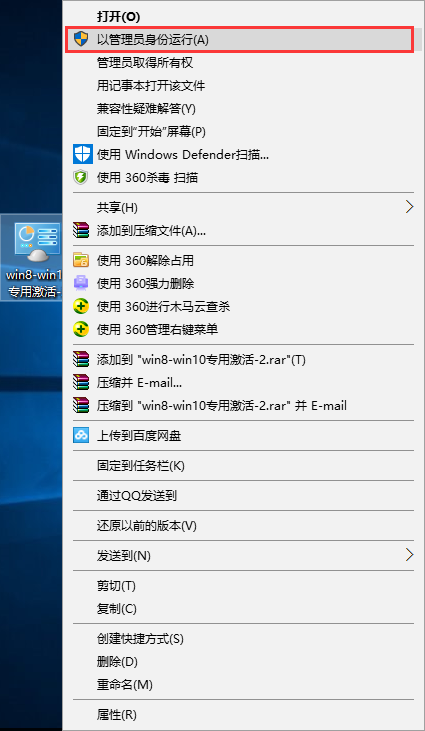Choose 压缩到 "win8-win10专用激活-2.rar" 并 E-mail
Image resolution: width=425 pixels, height=731 pixels.
point(221,406)
